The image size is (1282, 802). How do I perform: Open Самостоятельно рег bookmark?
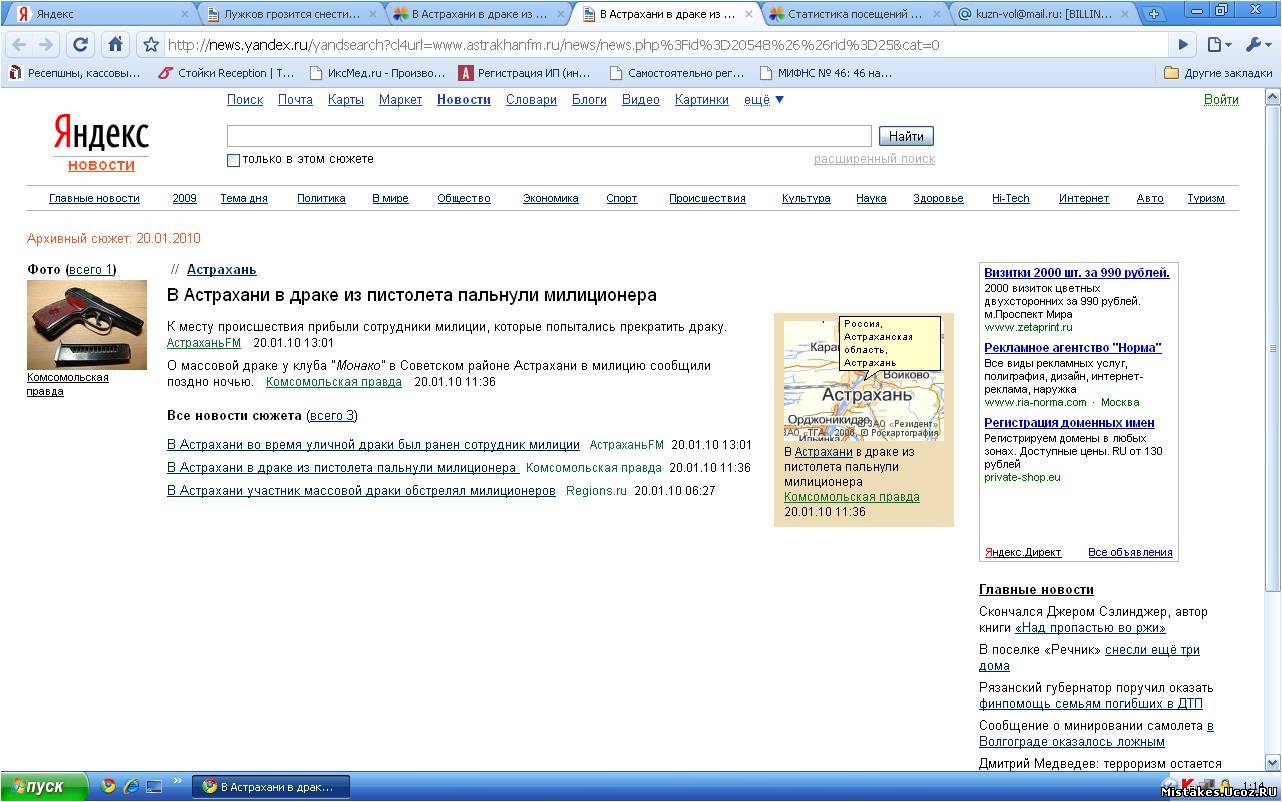pos(677,72)
